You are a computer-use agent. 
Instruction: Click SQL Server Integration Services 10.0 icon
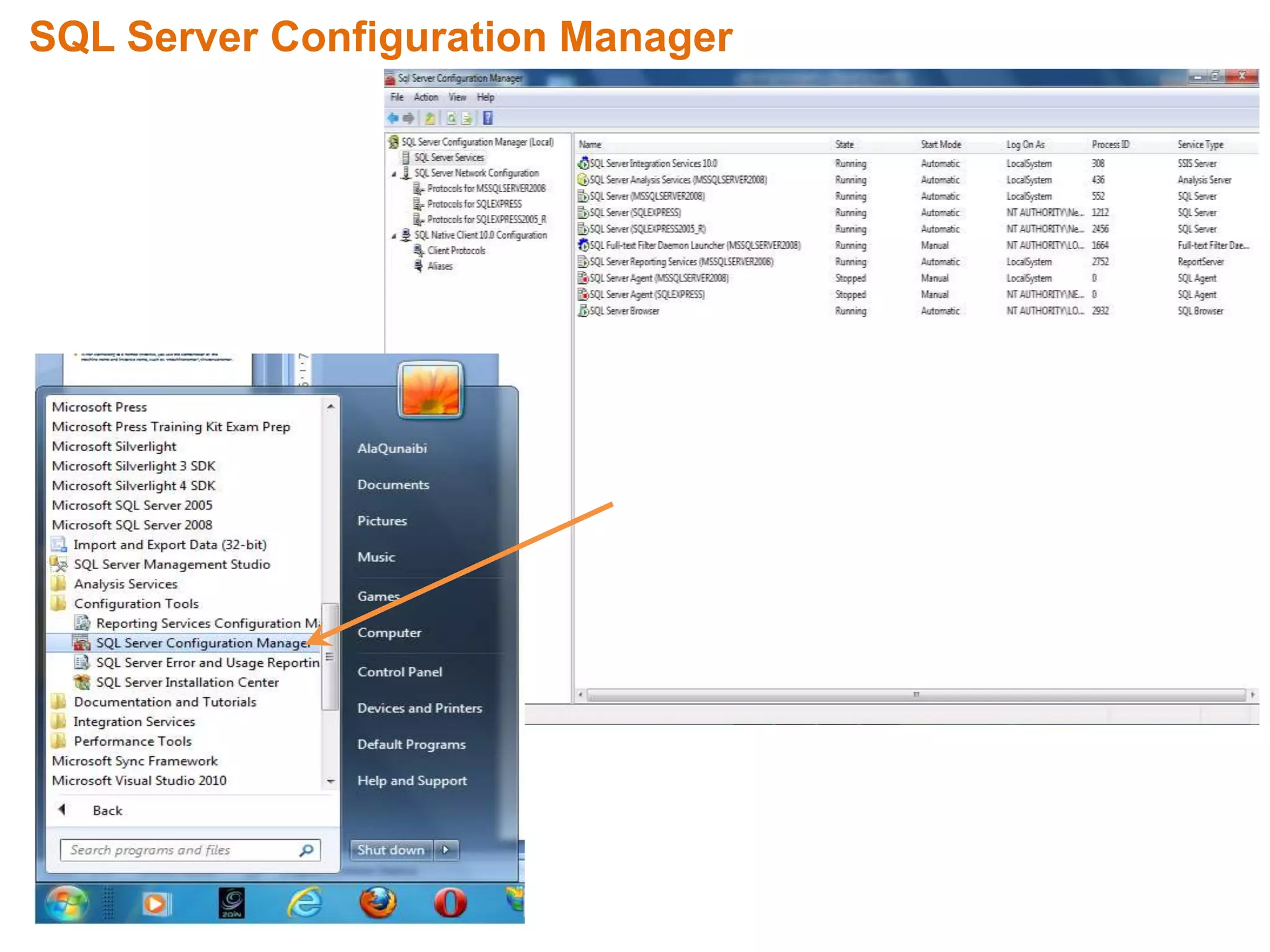click(x=583, y=164)
